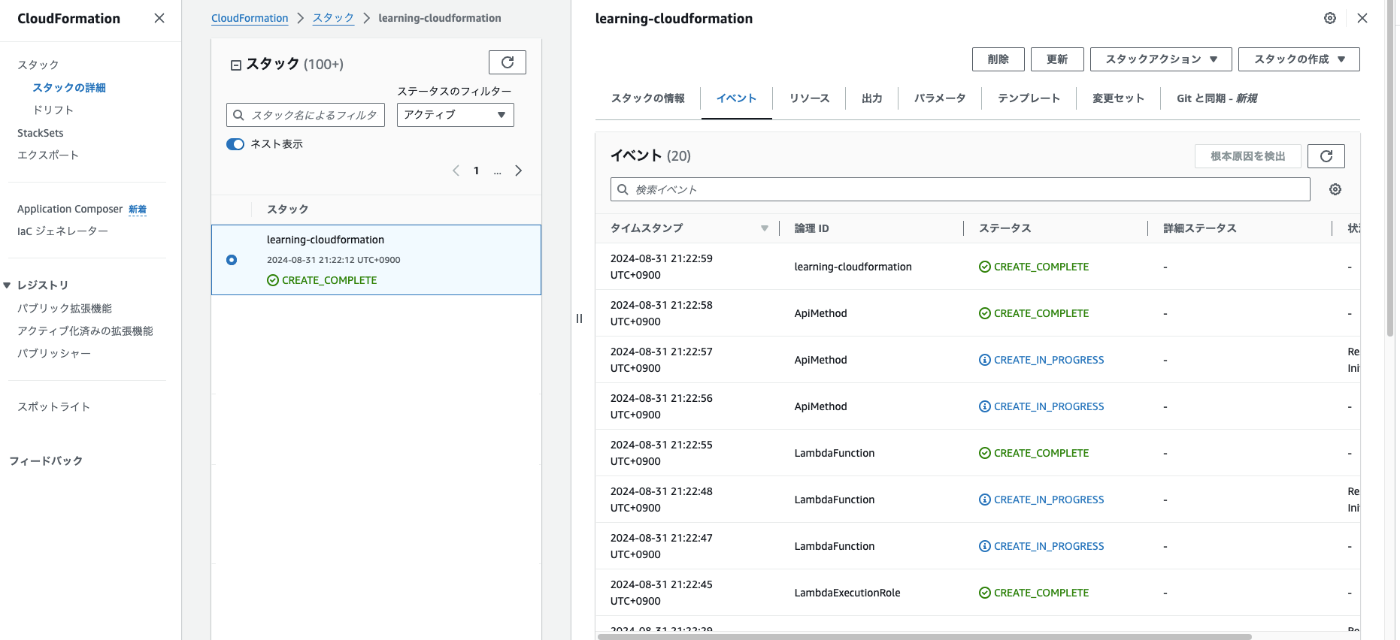
Task: Refresh the stack list
Action: pyautogui.click(x=507, y=62)
